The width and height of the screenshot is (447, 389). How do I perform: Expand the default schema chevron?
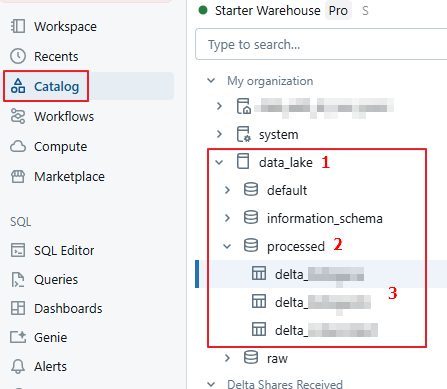(x=227, y=190)
